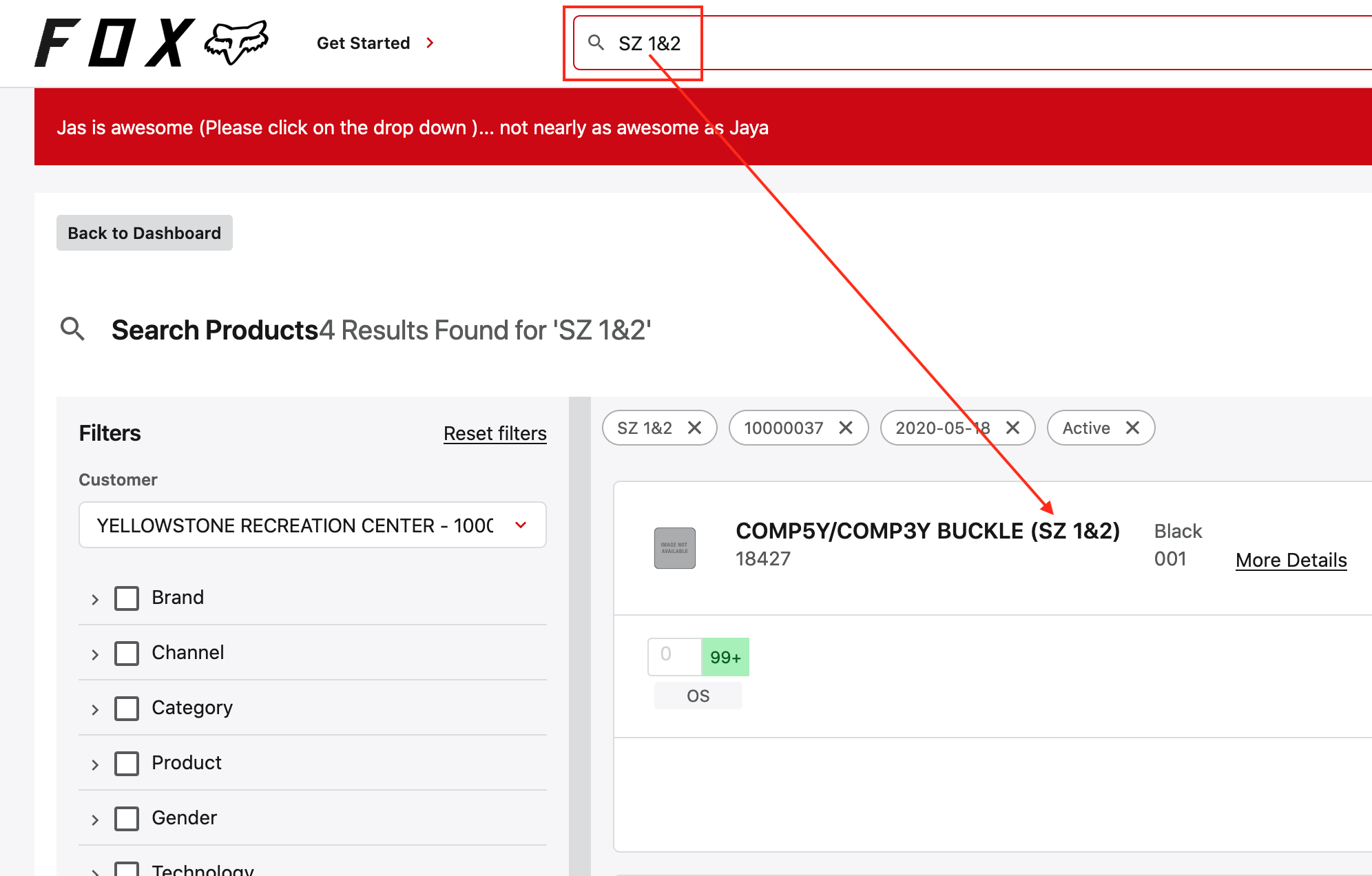Expand the Product filter section
This screenshot has width=1372, height=876.
pyautogui.click(x=95, y=764)
